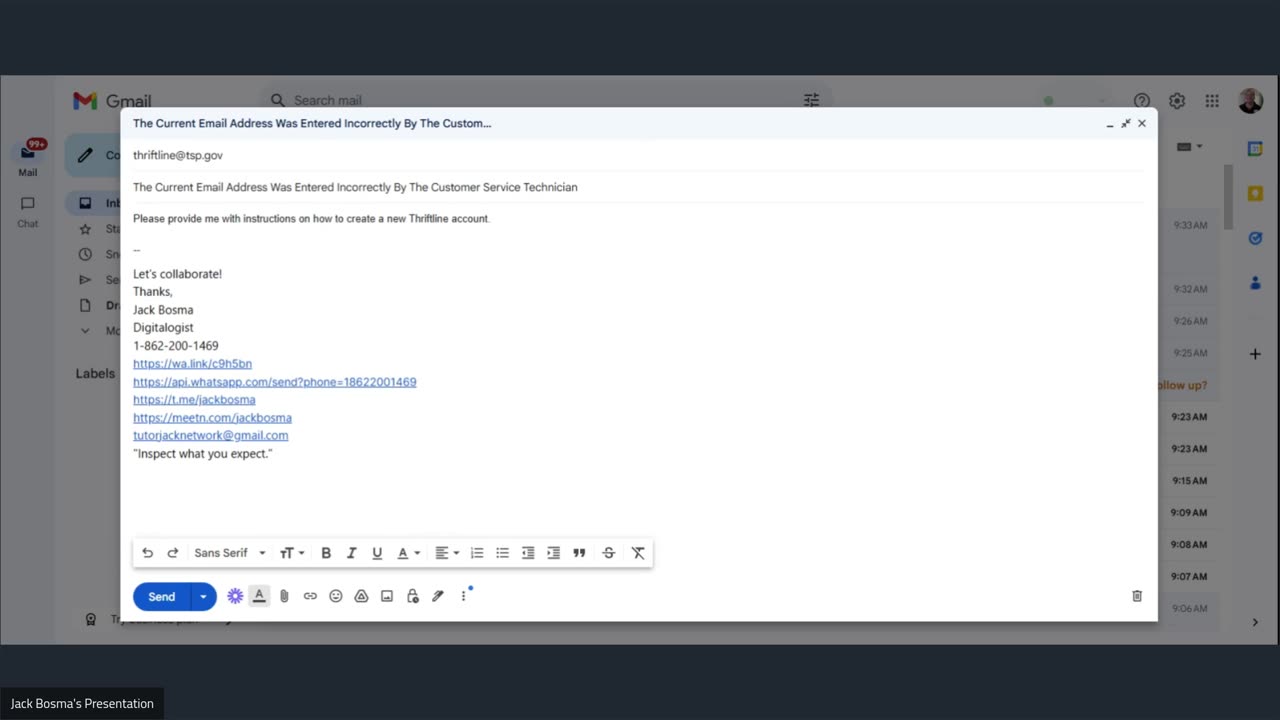Open Contacts side panel icon

(x=1255, y=283)
